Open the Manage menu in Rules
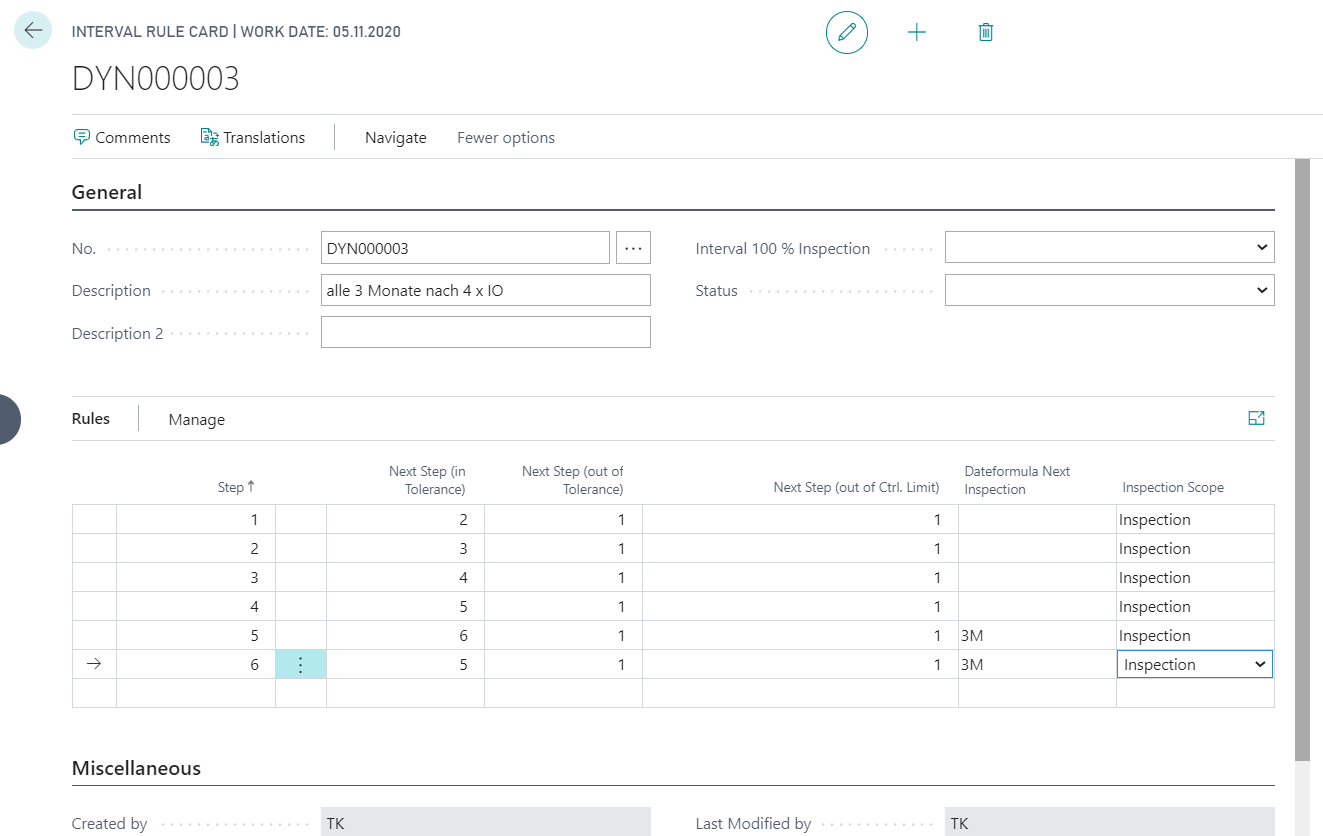This screenshot has height=836, width=1323. pos(197,420)
